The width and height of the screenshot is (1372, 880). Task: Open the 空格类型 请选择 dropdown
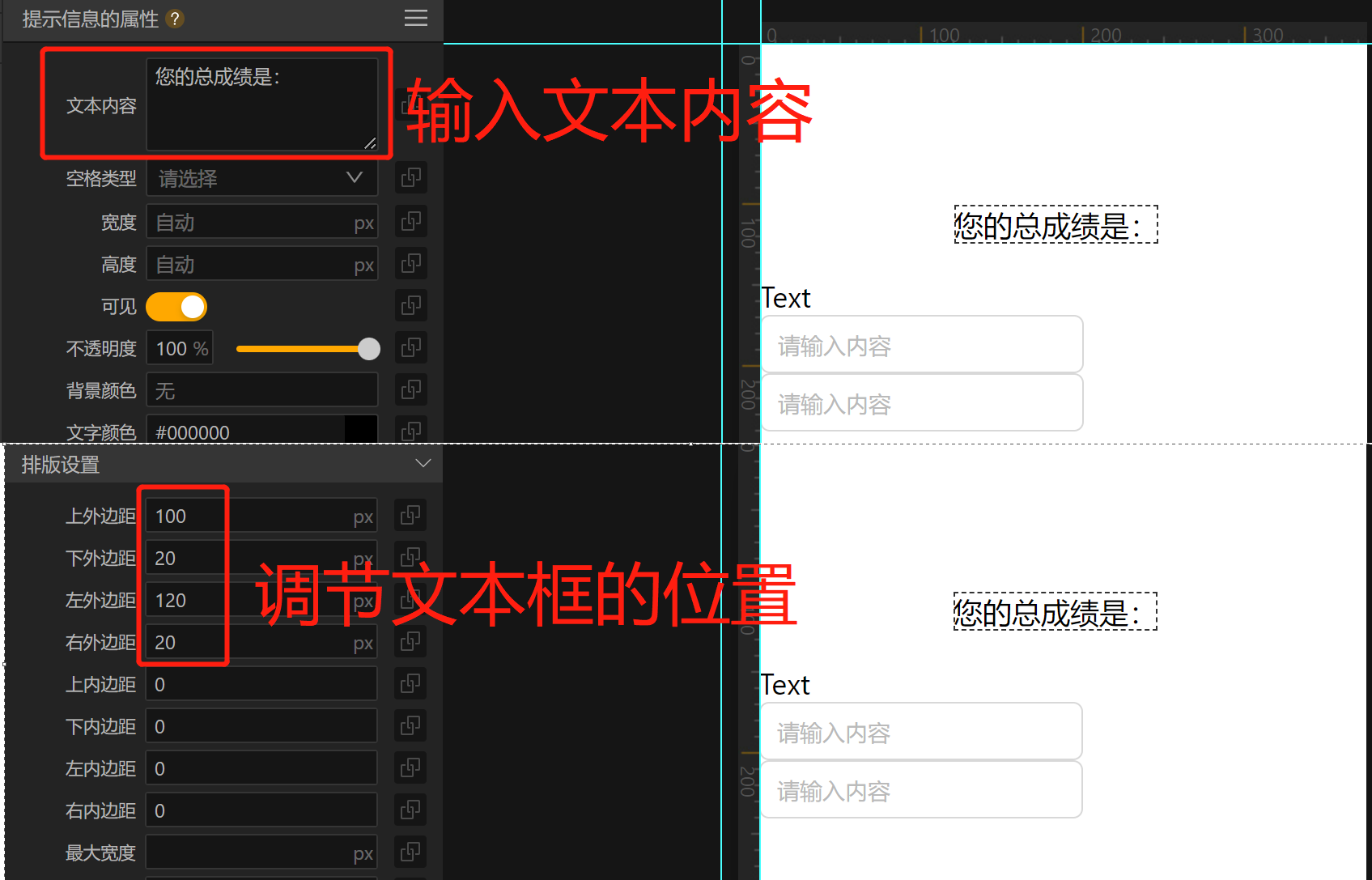[262, 178]
